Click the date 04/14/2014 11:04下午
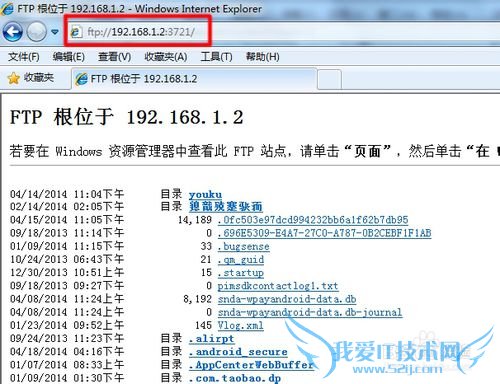 pyautogui.click(x=67, y=194)
